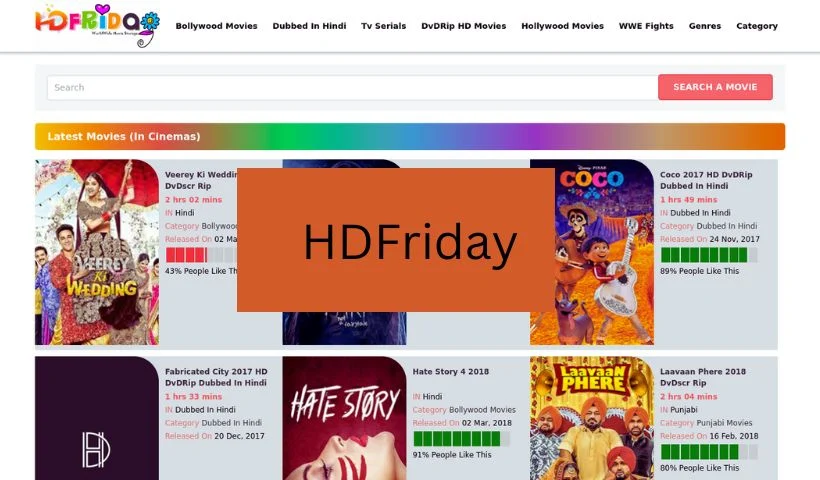The width and height of the screenshot is (820, 480).
Task: Open the Bollywood Movies menu
Action: point(217,26)
